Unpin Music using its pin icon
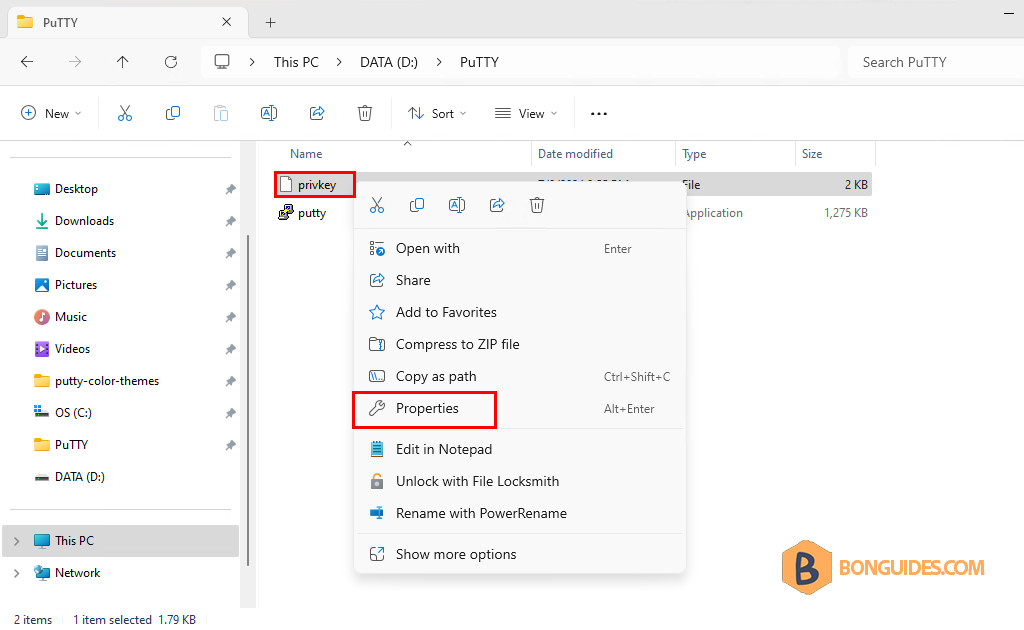This screenshot has height=630, width=1024. pos(230,317)
